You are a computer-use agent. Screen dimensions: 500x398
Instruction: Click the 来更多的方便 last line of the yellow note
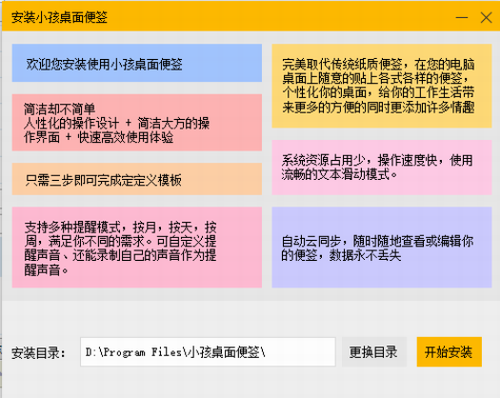pyautogui.click(x=378, y=107)
